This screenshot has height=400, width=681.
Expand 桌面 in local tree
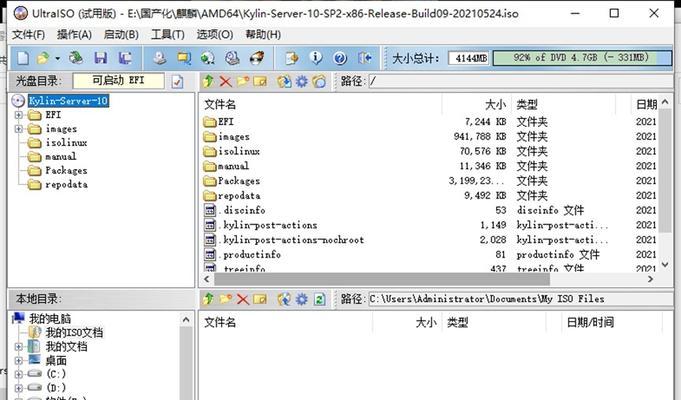click(x=19, y=360)
